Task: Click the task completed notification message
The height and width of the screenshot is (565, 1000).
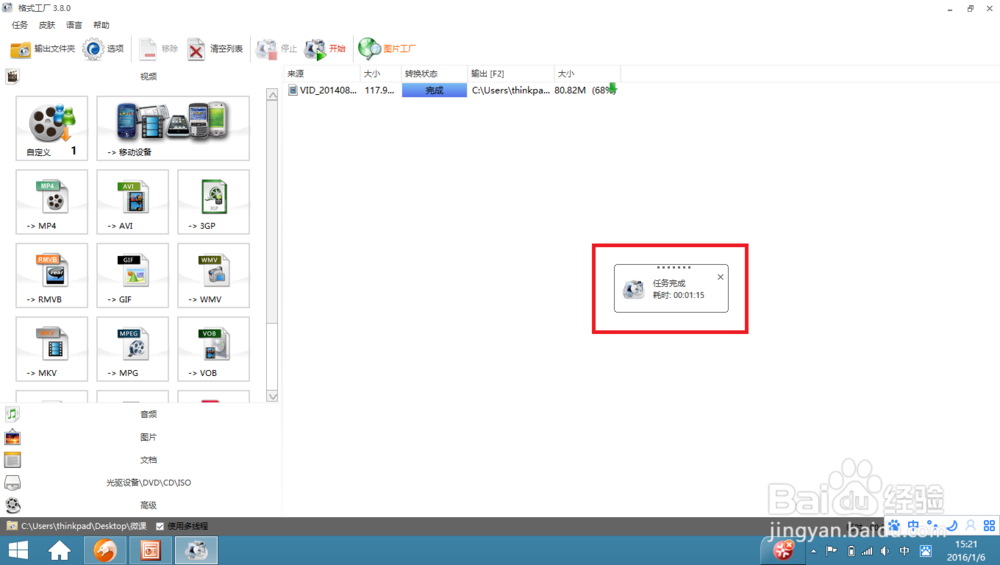Action: coord(671,289)
